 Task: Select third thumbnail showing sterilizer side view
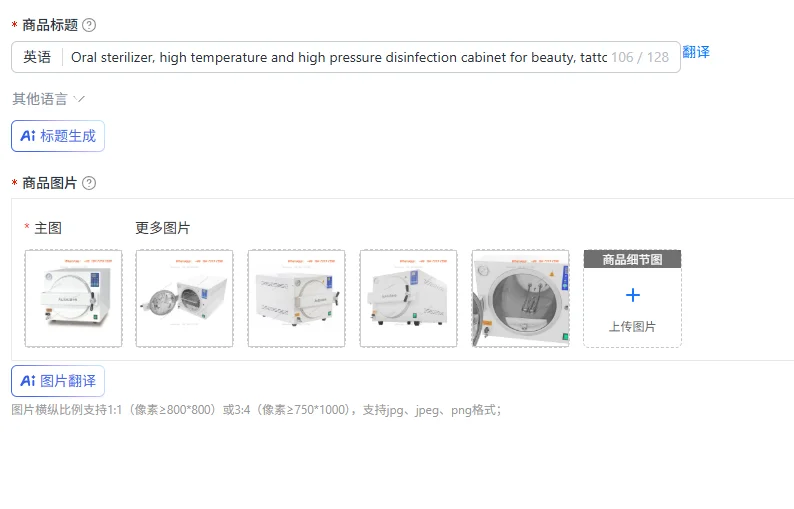296,298
